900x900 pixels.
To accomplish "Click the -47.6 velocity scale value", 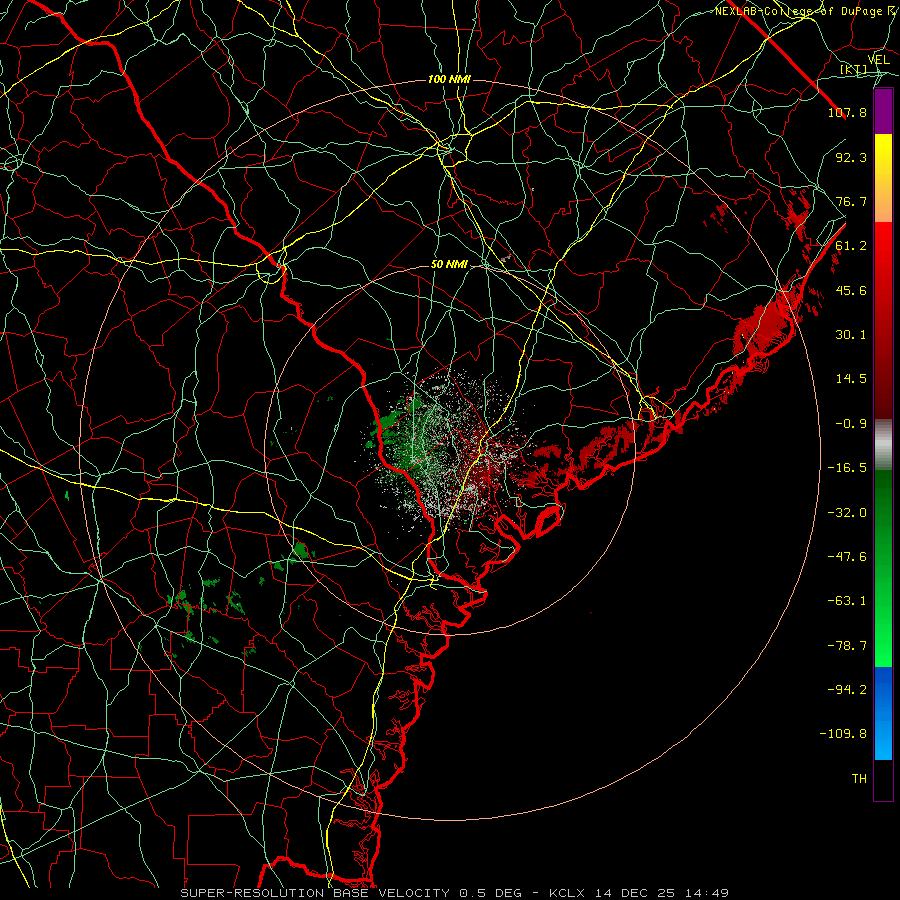I will pos(847,557).
